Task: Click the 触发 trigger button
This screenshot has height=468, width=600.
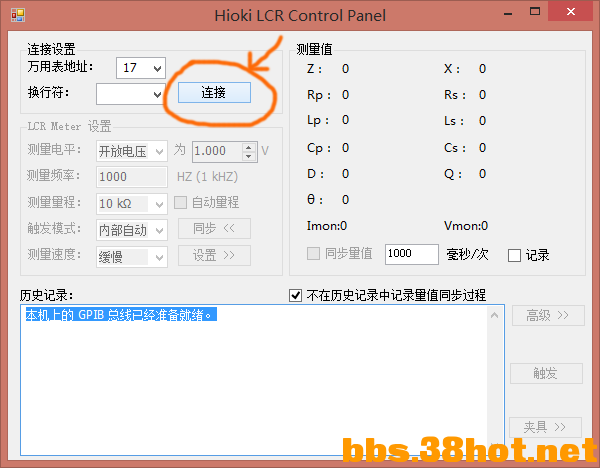Action: (x=546, y=373)
